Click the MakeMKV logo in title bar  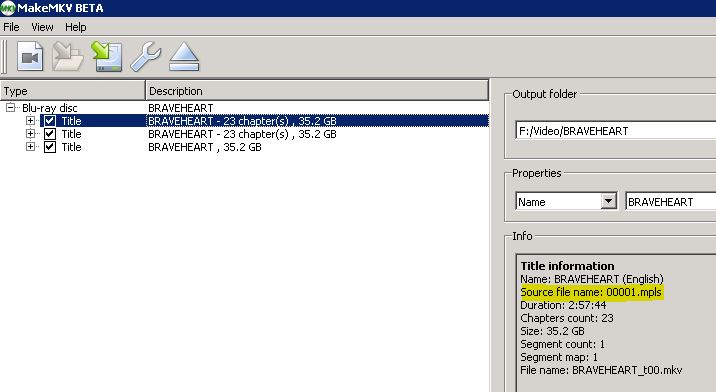point(7,8)
